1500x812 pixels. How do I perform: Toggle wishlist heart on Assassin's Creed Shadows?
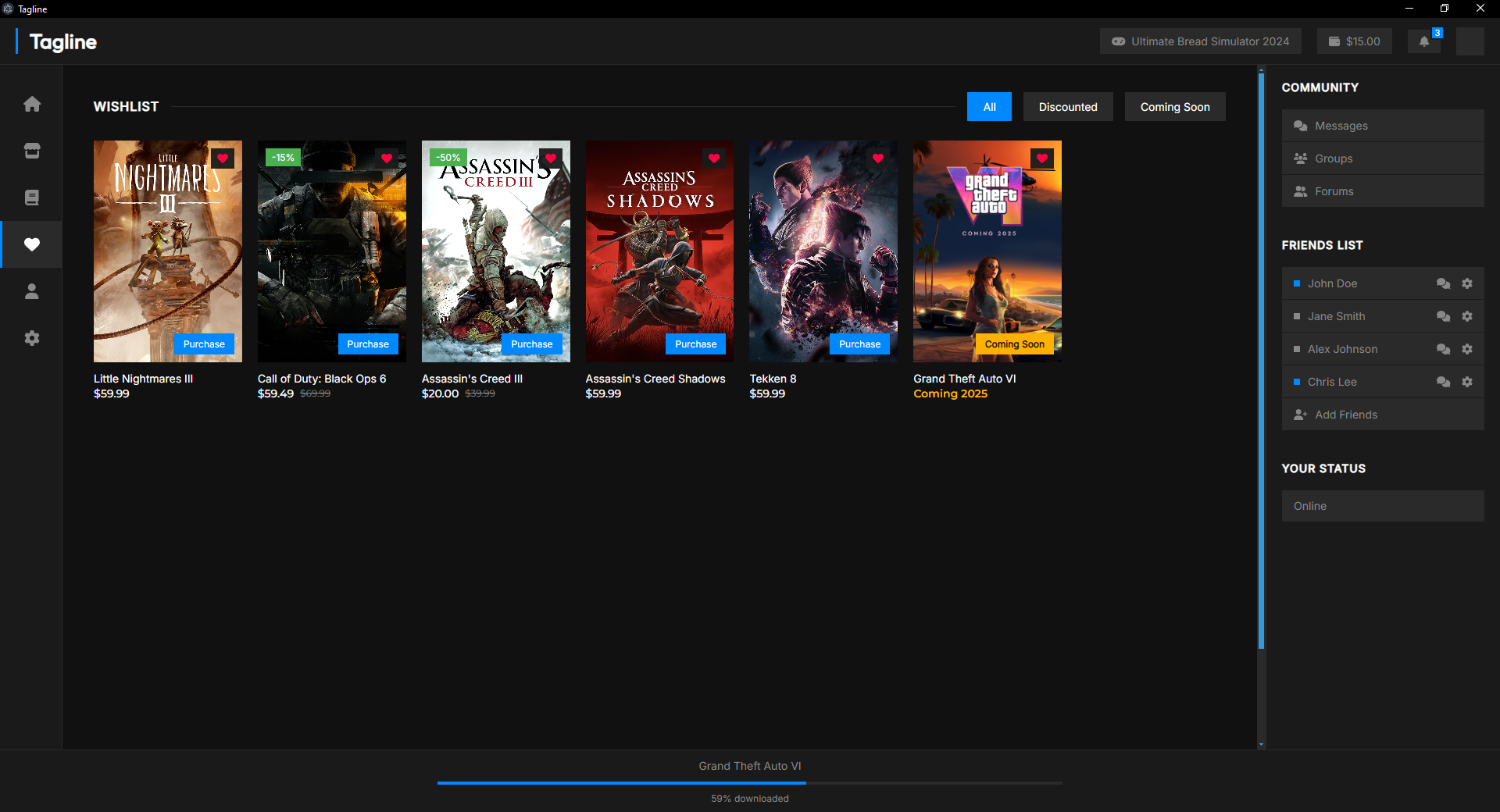pyautogui.click(x=714, y=158)
